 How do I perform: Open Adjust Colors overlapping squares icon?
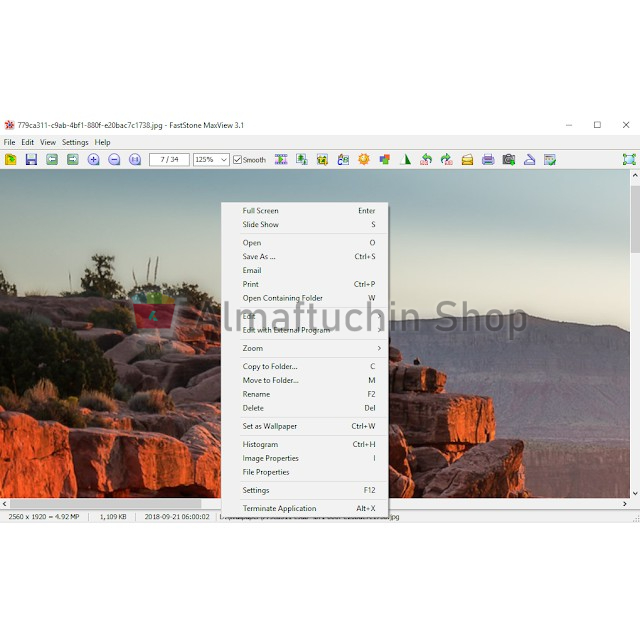coord(384,159)
